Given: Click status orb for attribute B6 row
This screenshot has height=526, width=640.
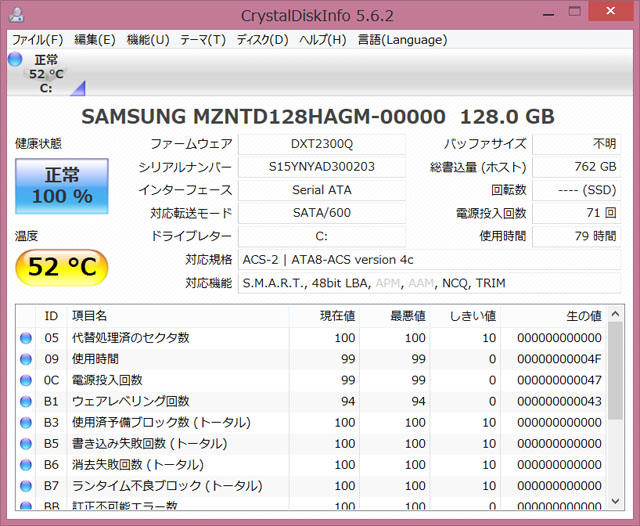Looking at the screenshot, I should pyautogui.click(x=26, y=465).
